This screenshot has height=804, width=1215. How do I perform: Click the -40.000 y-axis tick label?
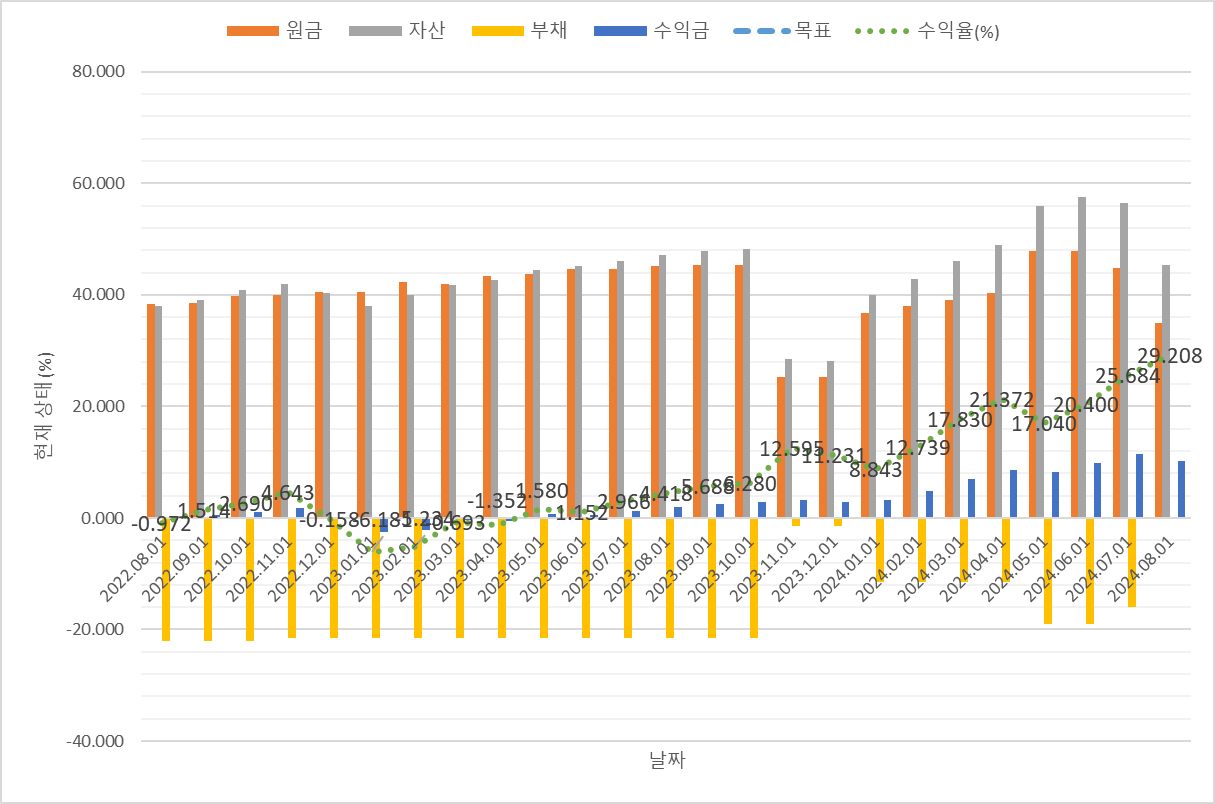click(93, 741)
